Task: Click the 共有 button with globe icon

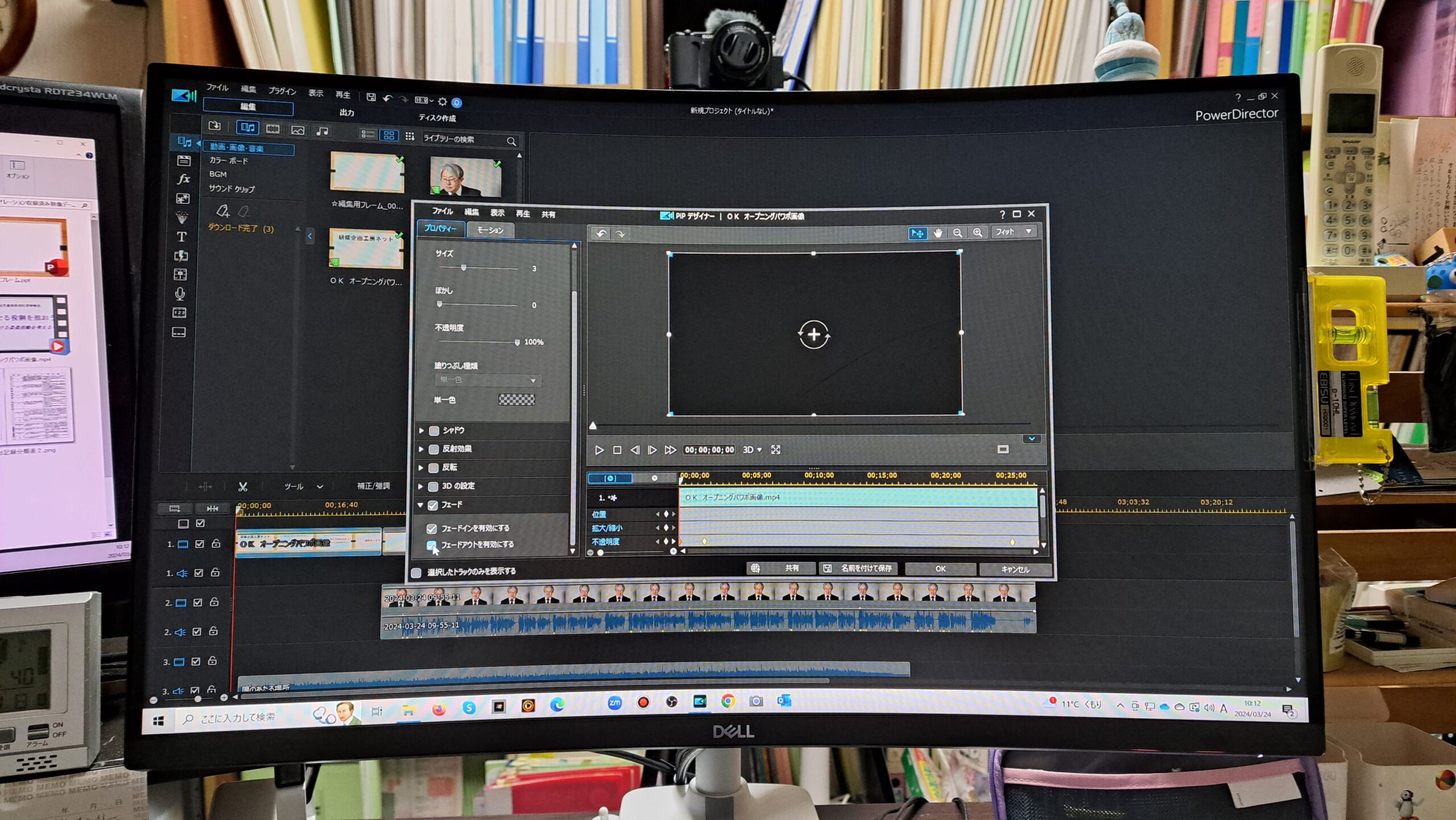Action: click(780, 568)
